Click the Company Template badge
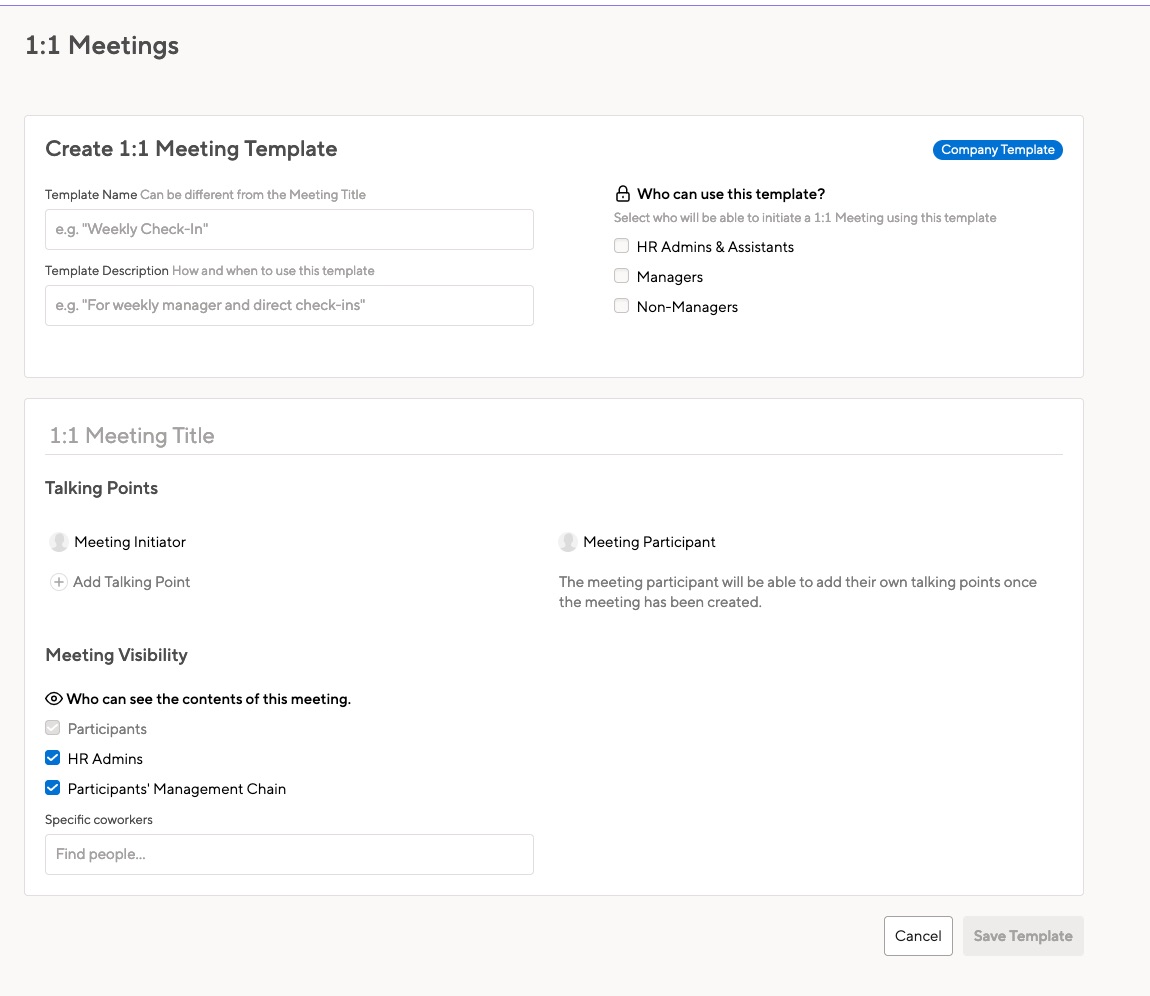 pos(997,150)
